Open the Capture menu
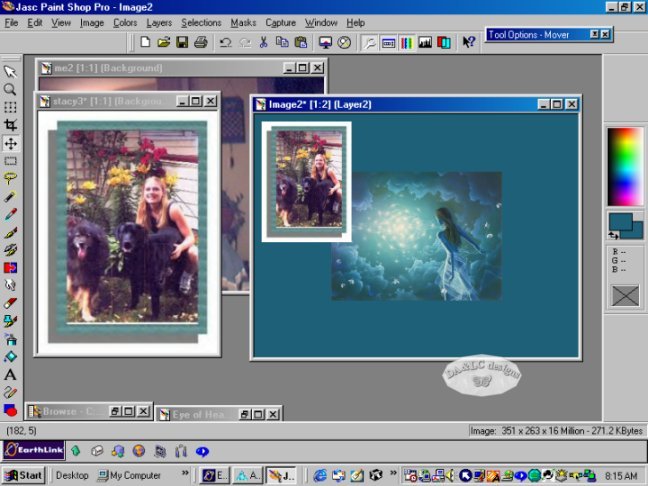Screen dimensions: 648x486 coord(281,23)
